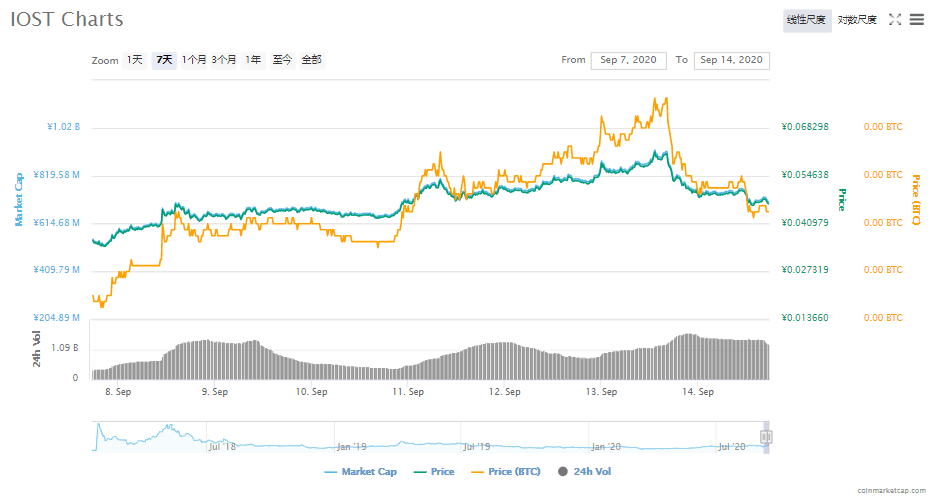
Task: Click the navigator at Jul '18
Action: (222, 446)
